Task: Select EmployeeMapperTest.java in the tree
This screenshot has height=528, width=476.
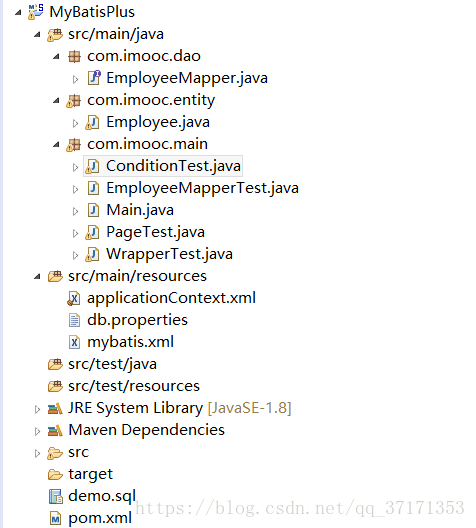Action: tap(202, 188)
